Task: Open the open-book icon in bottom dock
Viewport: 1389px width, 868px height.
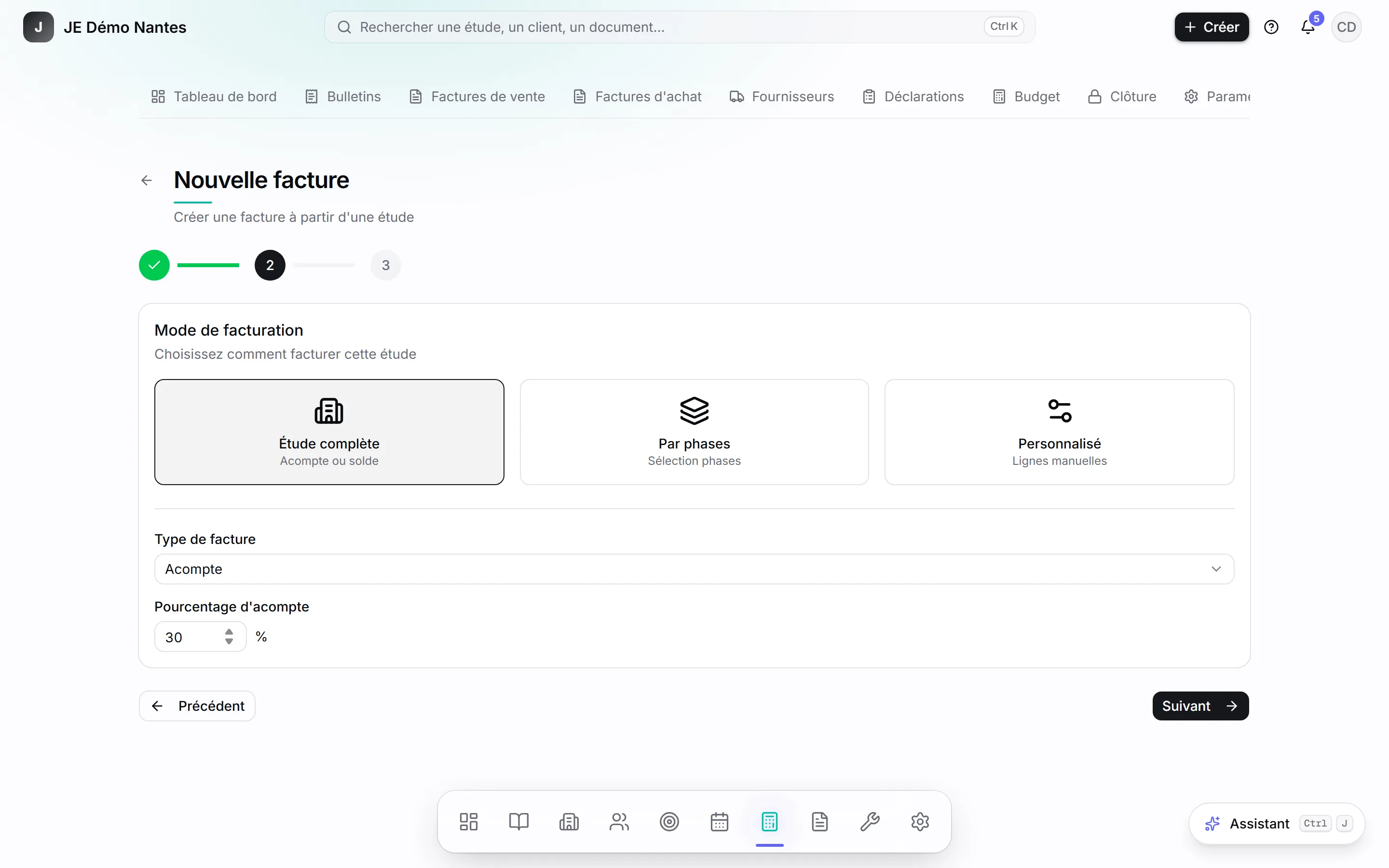Action: pyautogui.click(x=519, y=822)
